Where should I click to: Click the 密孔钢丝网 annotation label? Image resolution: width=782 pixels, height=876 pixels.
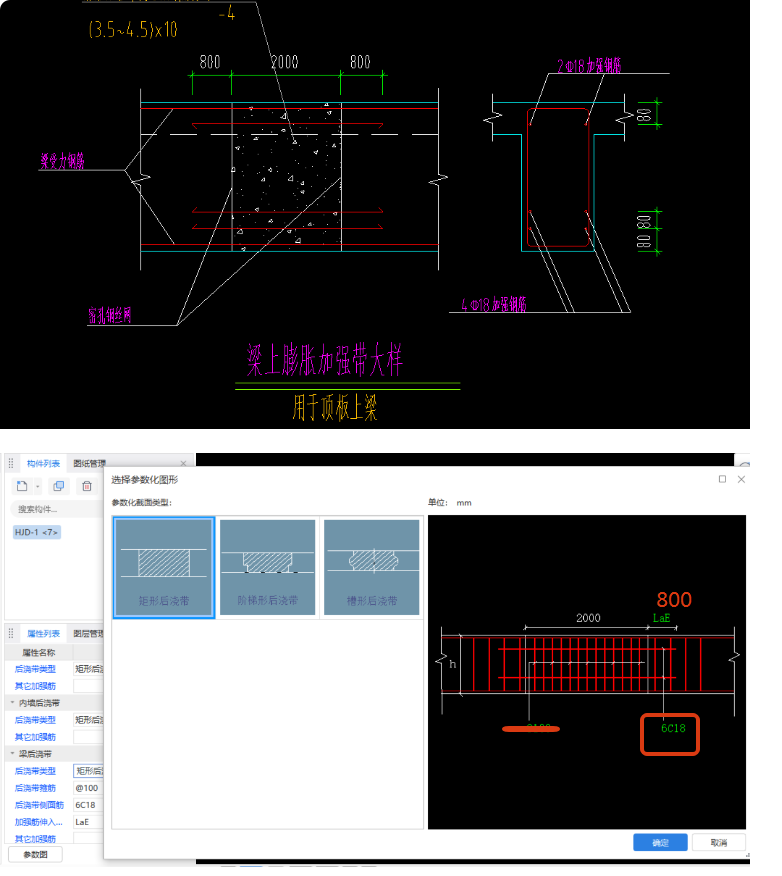click(109, 315)
